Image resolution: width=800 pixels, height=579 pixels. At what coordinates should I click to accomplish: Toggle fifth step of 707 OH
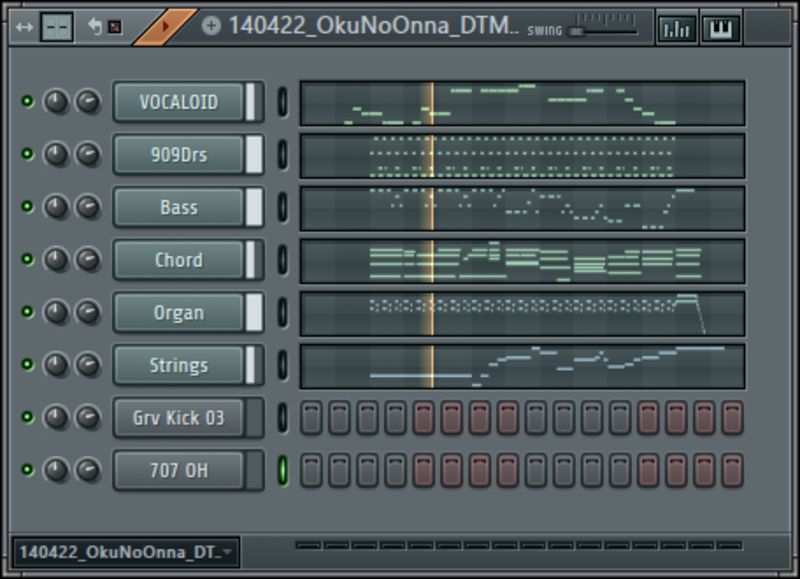423,470
